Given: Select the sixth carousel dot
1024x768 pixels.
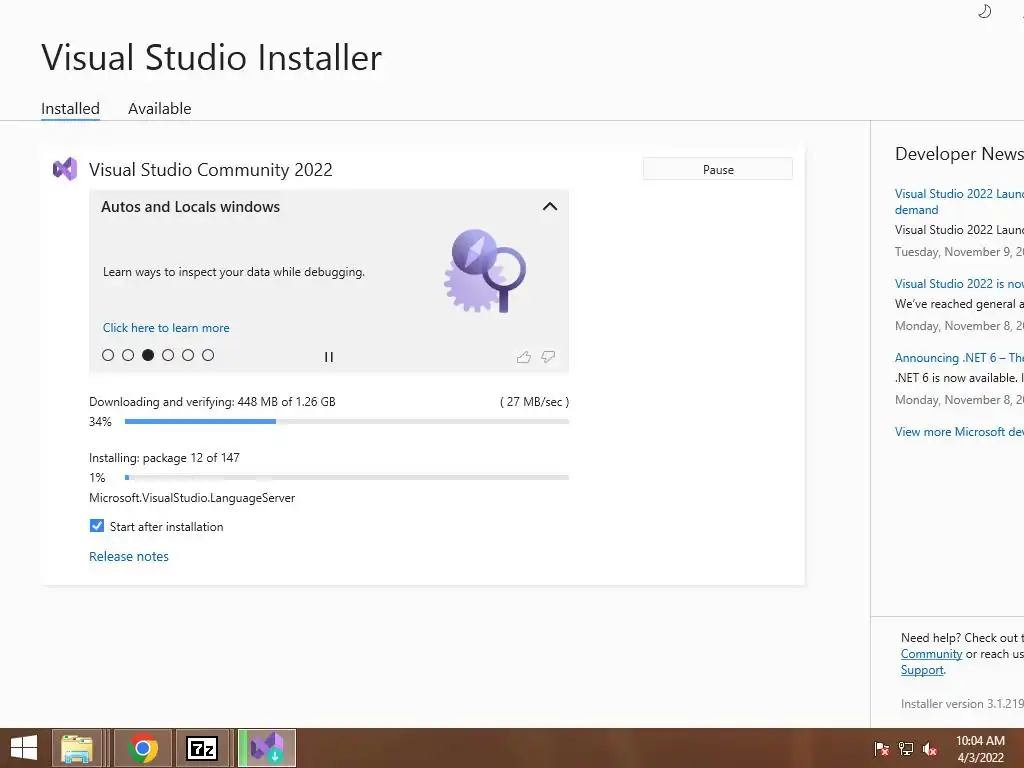Looking at the screenshot, I should [x=208, y=355].
